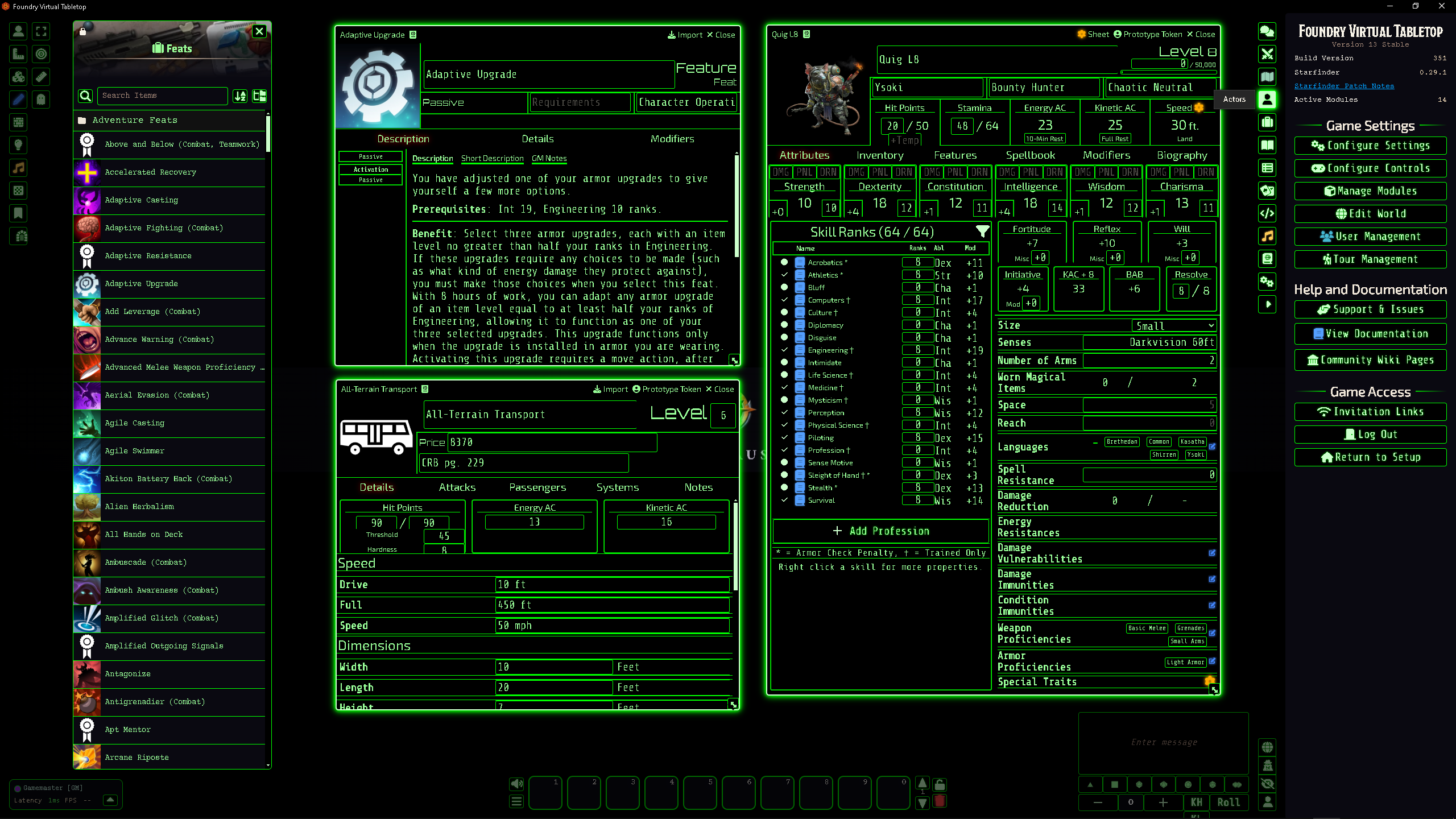Open the Starfinder Patch Notes link

click(1343, 86)
